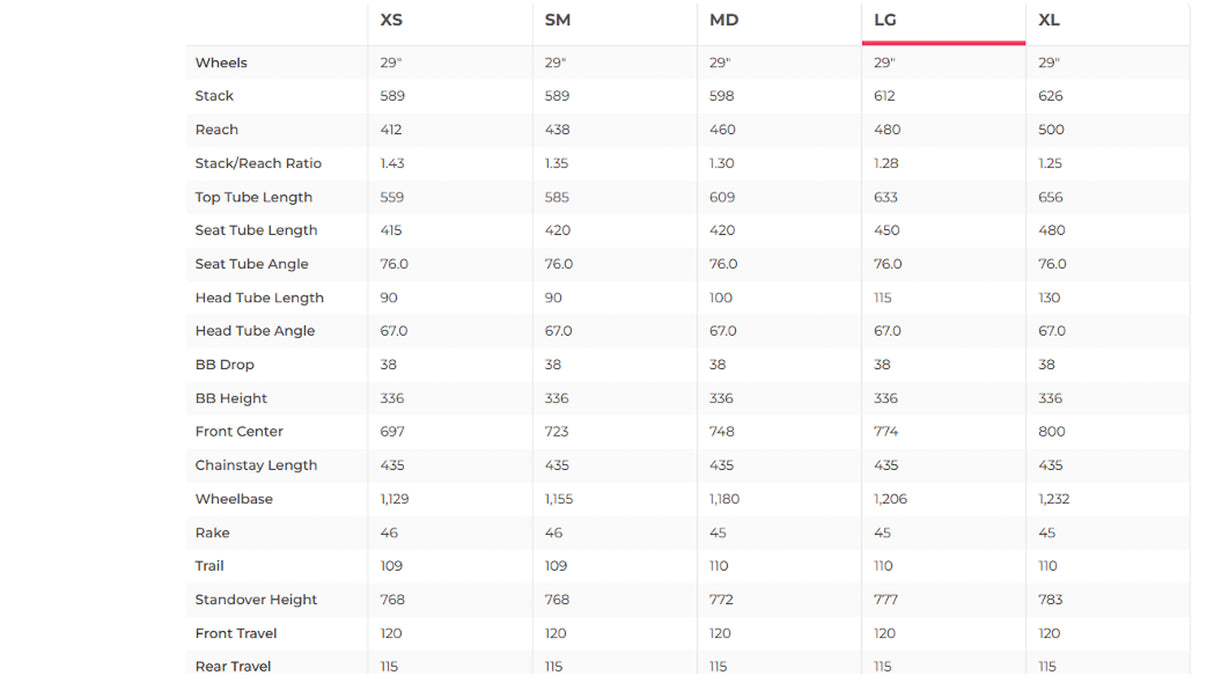Click the Standover Height row label

point(256,600)
